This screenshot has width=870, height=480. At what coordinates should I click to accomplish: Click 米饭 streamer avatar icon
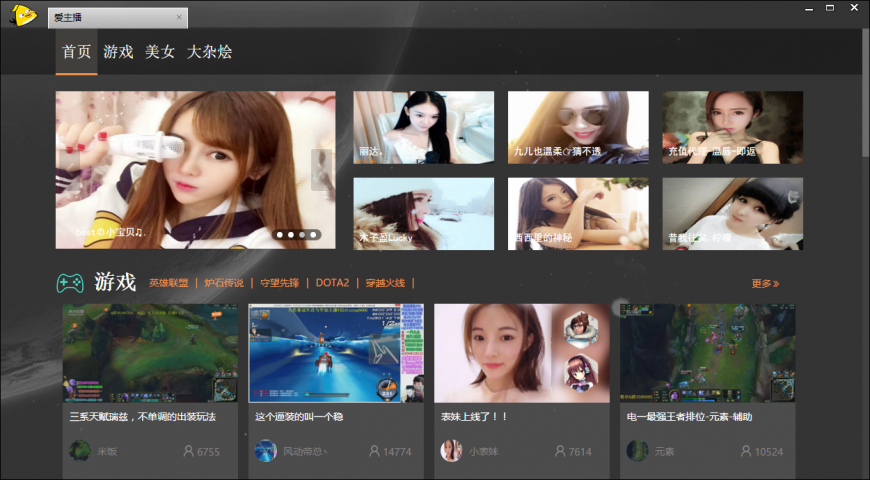80,451
